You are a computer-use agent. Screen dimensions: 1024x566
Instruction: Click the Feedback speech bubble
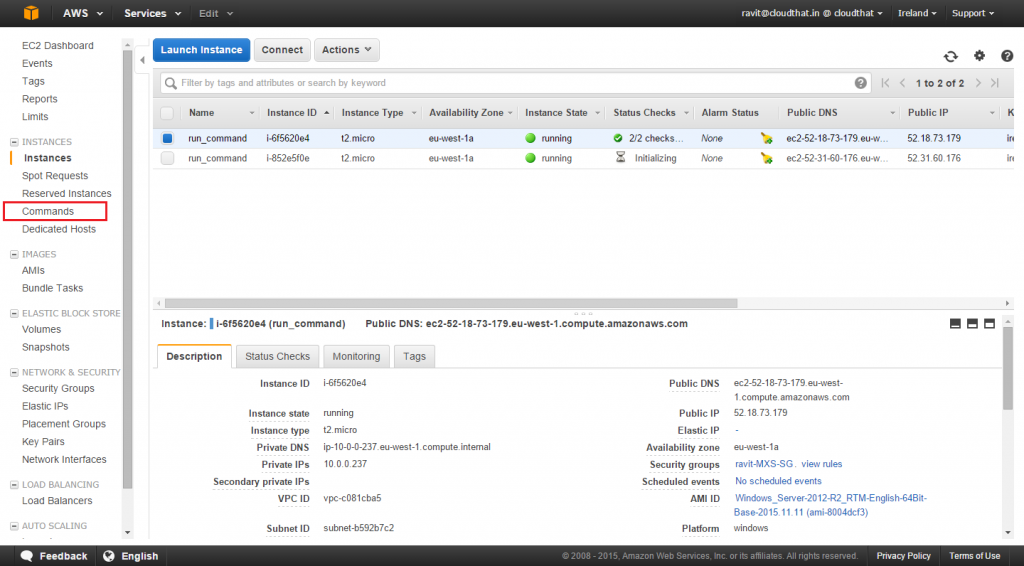(27, 556)
